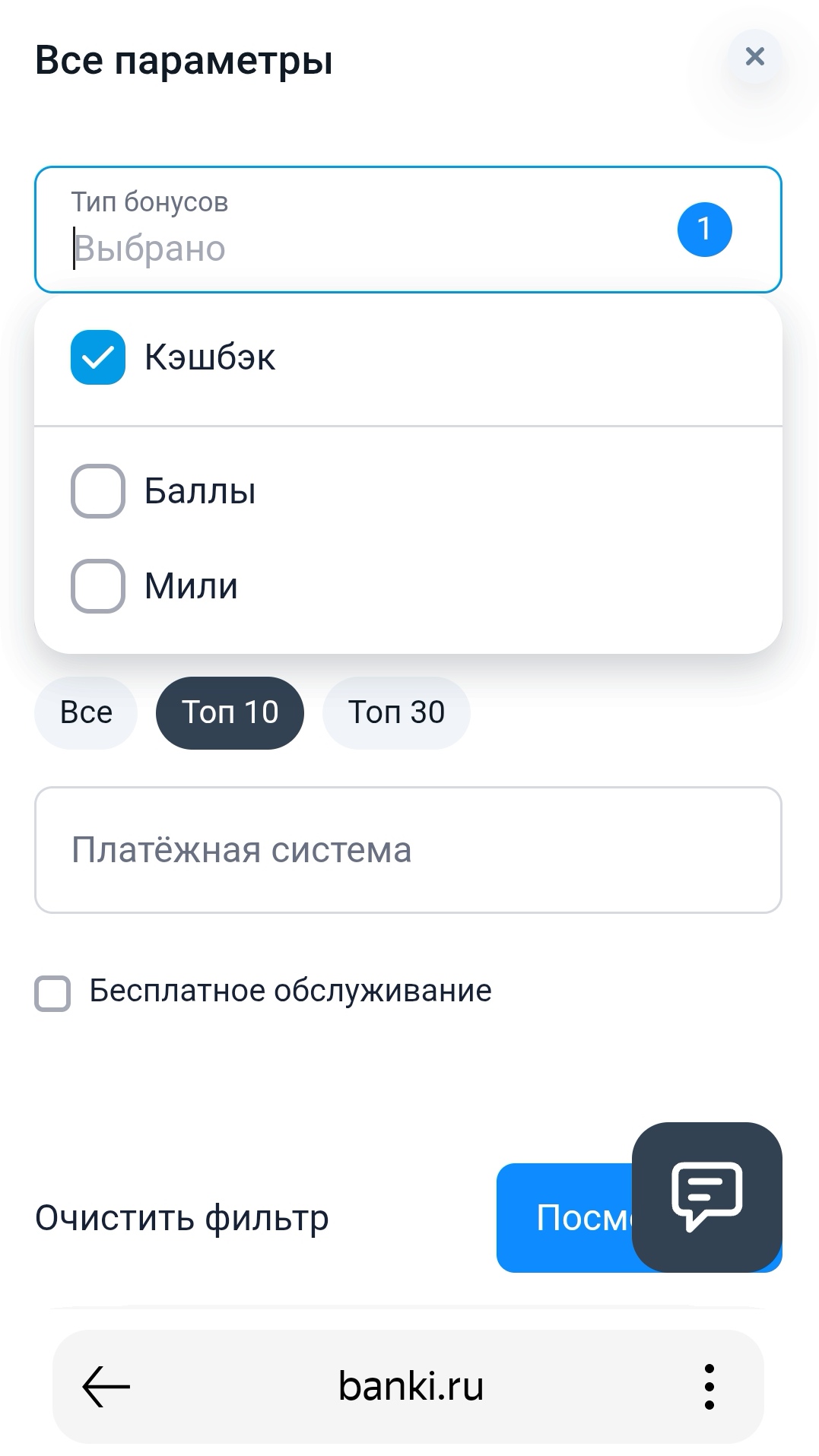Switch to the Топ 30 filter

(x=395, y=712)
